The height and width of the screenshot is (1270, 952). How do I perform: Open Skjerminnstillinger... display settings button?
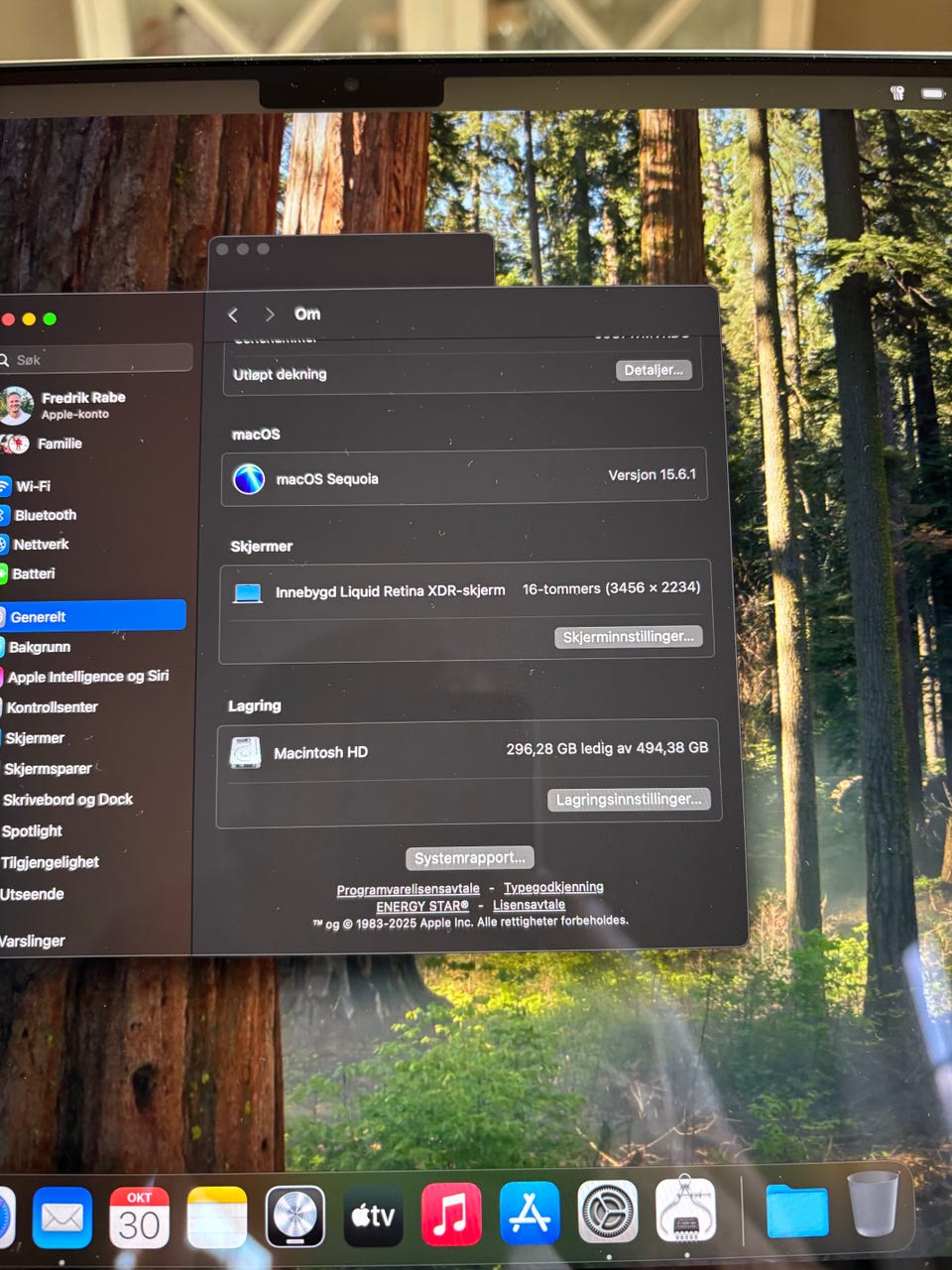(628, 637)
